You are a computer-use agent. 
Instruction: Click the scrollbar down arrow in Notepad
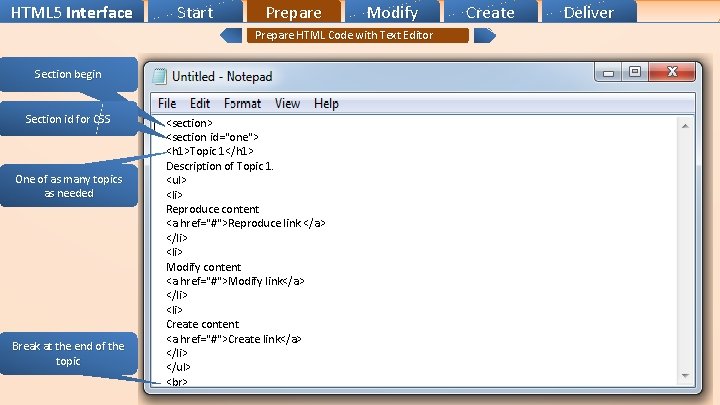tap(685, 376)
